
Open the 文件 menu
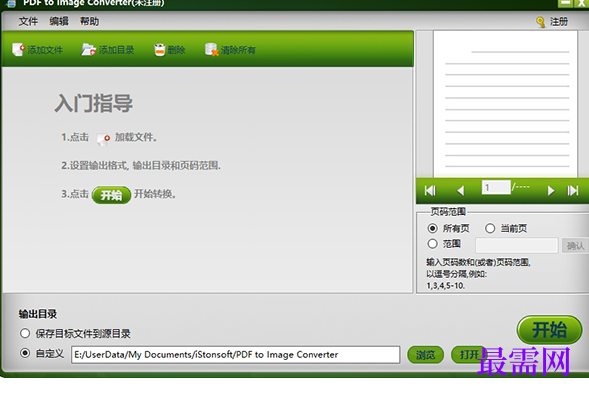(x=28, y=21)
